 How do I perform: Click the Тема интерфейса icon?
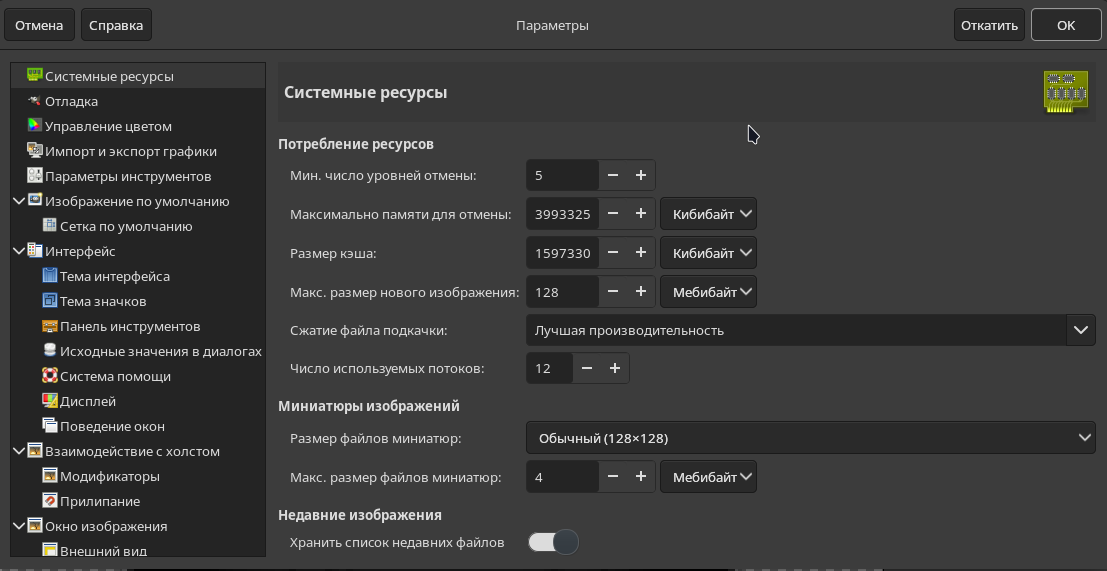(49, 276)
